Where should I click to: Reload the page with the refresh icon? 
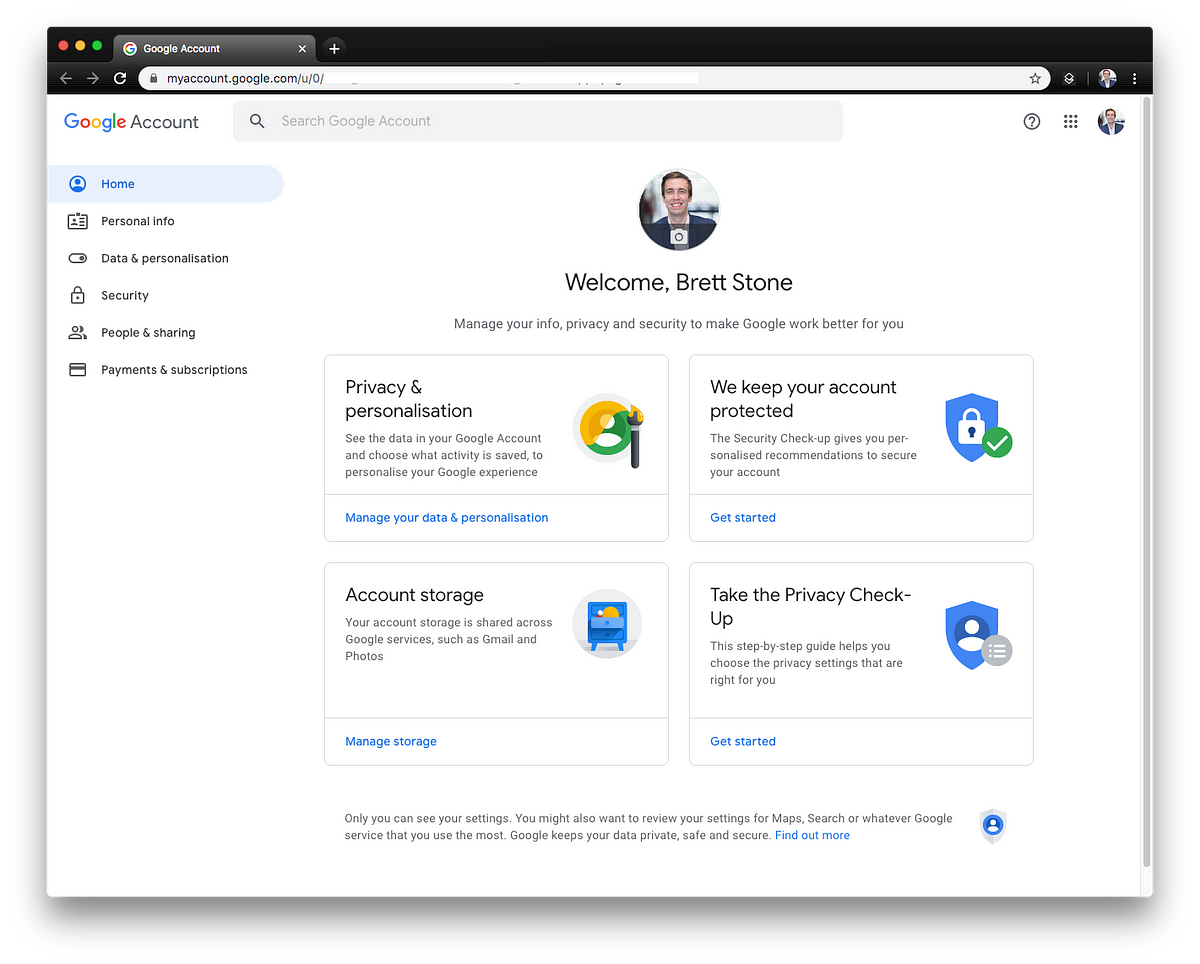pyautogui.click(x=120, y=78)
